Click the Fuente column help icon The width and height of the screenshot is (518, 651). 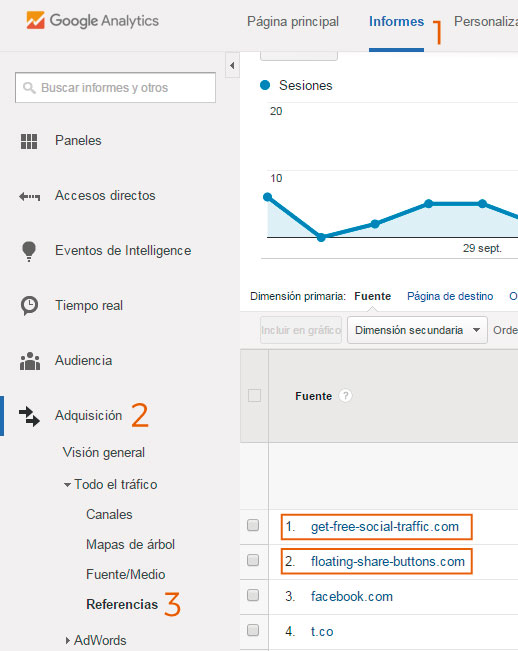(345, 396)
